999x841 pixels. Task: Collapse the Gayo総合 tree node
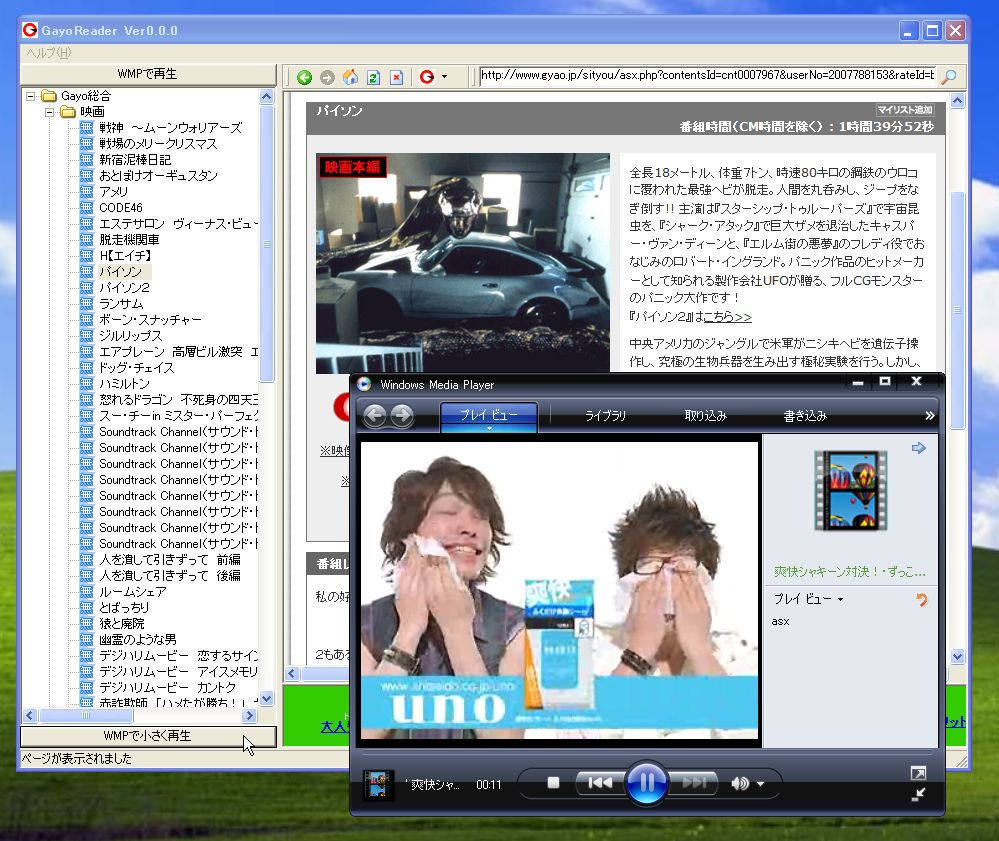click(x=30, y=96)
